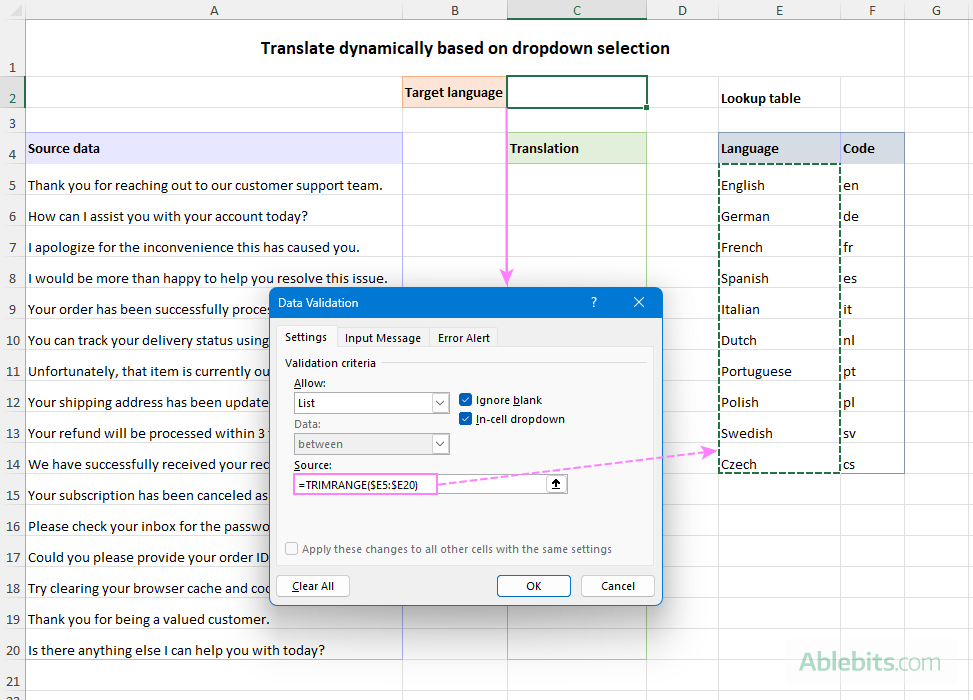Click the 'Language' header cell
The width and height of the screenshot is (973, 700).
[x=779, y=148]
